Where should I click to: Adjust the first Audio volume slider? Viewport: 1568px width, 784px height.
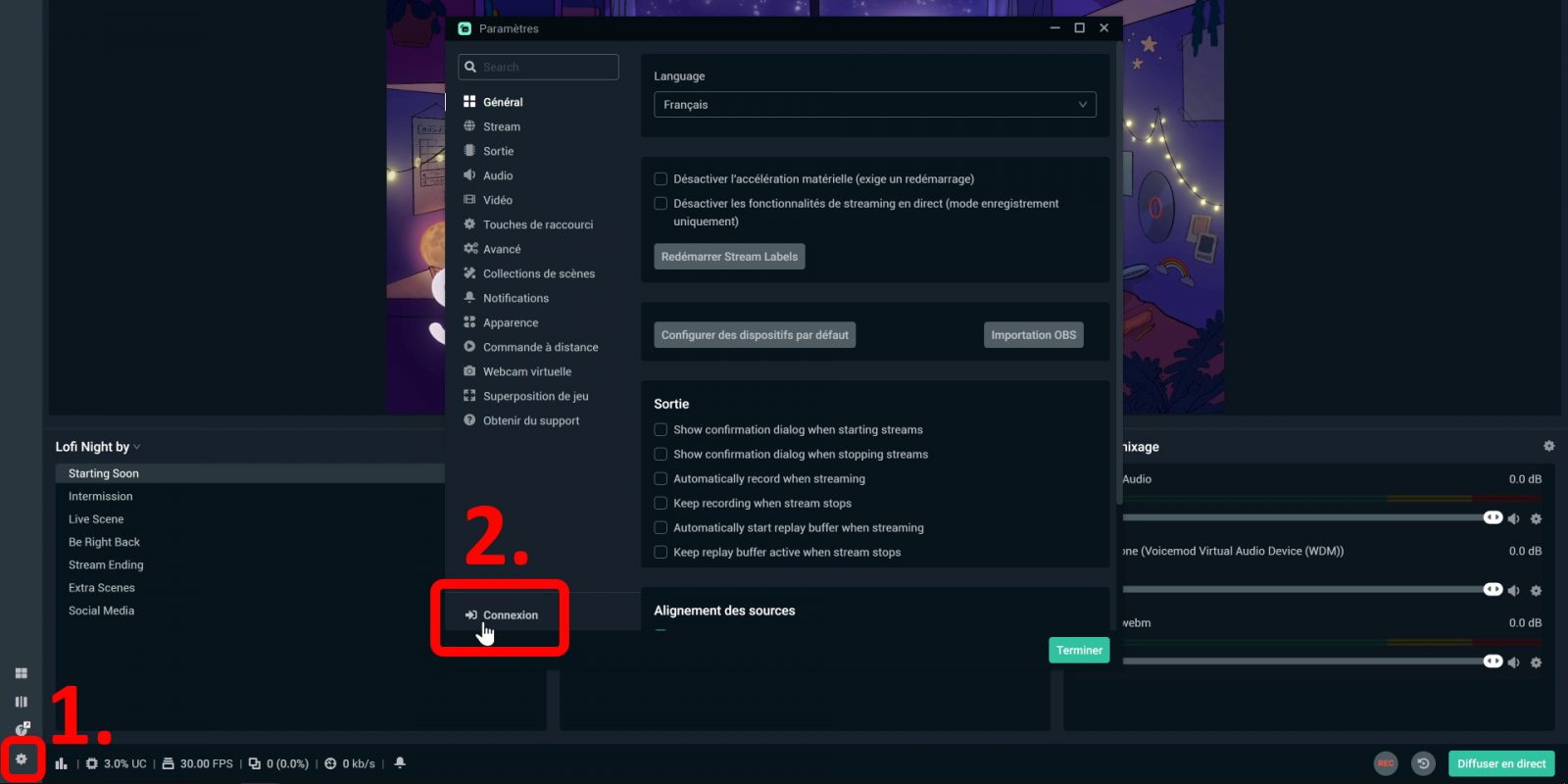1311,517
